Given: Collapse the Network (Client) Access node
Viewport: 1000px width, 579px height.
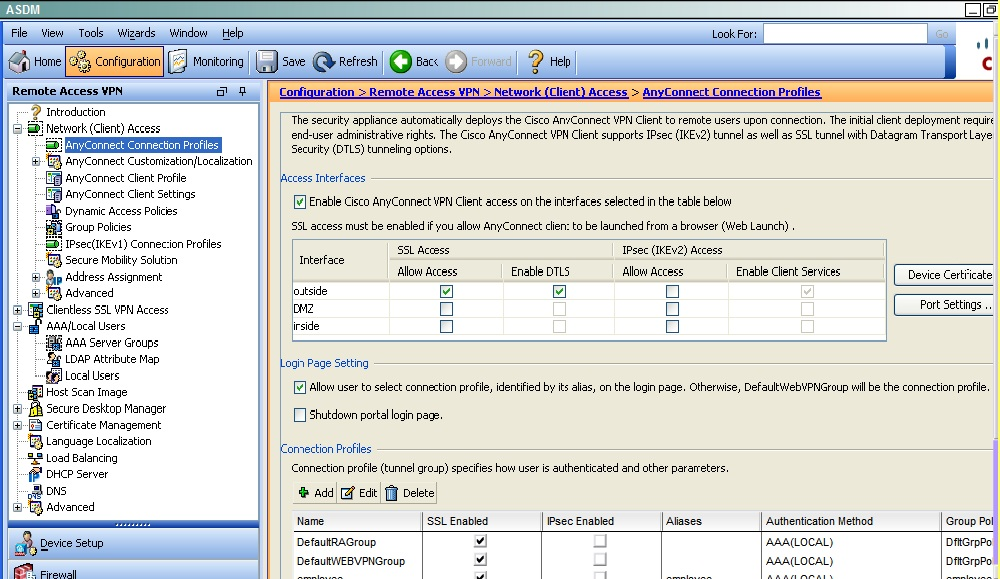Looking at the screenshot, I should point(18,128).
